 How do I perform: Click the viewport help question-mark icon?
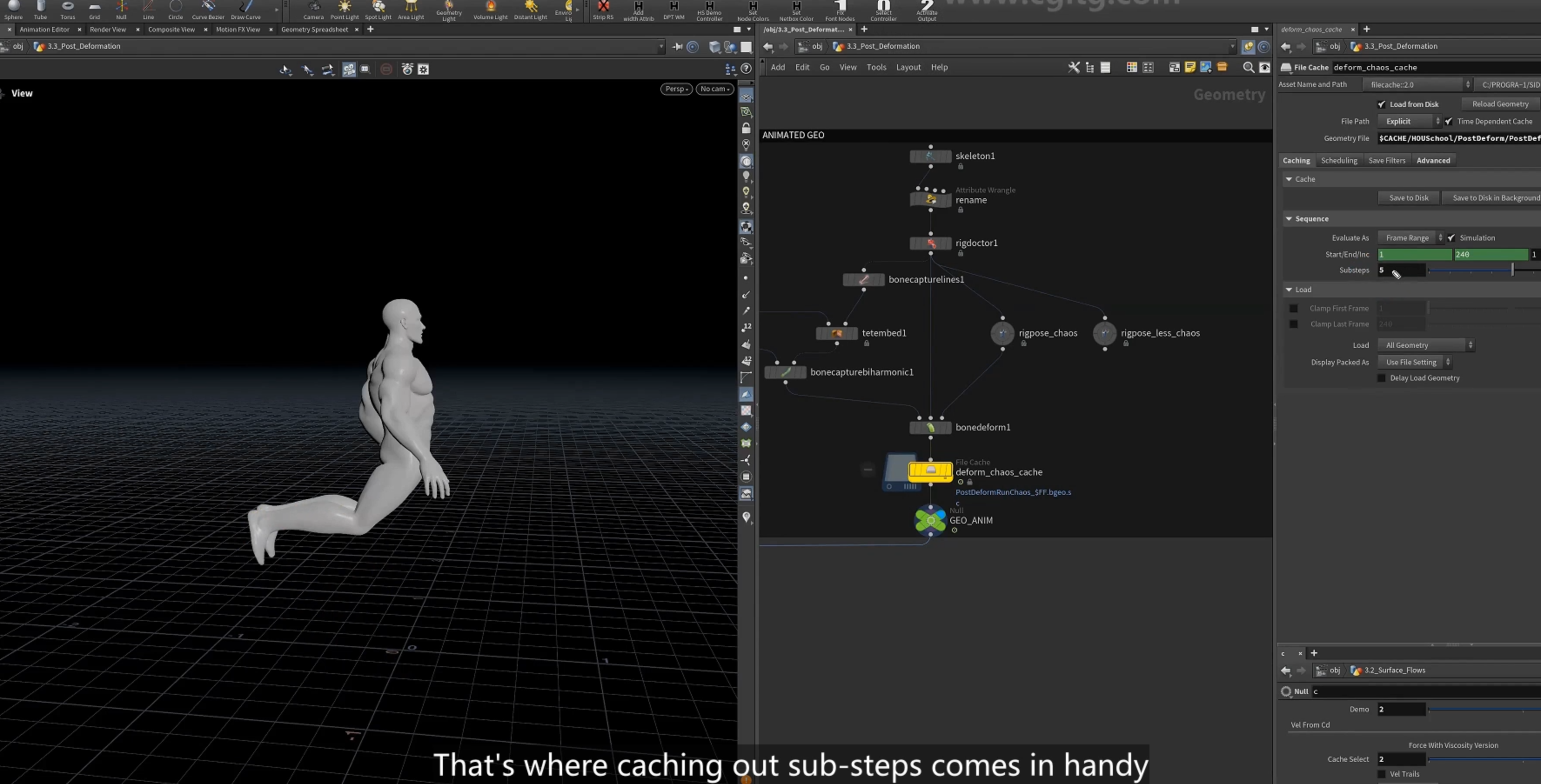[x=746, y=70]
